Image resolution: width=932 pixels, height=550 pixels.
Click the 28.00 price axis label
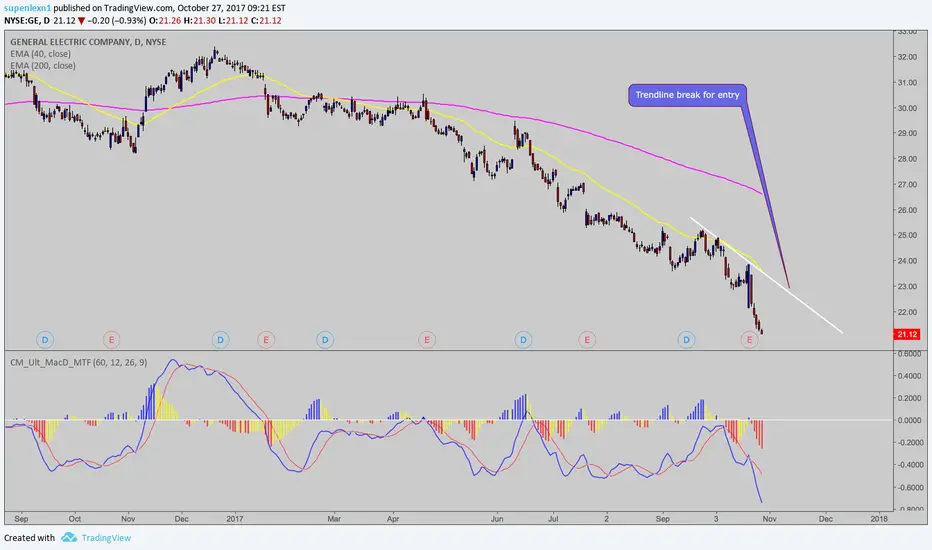(x=907, y=159)
